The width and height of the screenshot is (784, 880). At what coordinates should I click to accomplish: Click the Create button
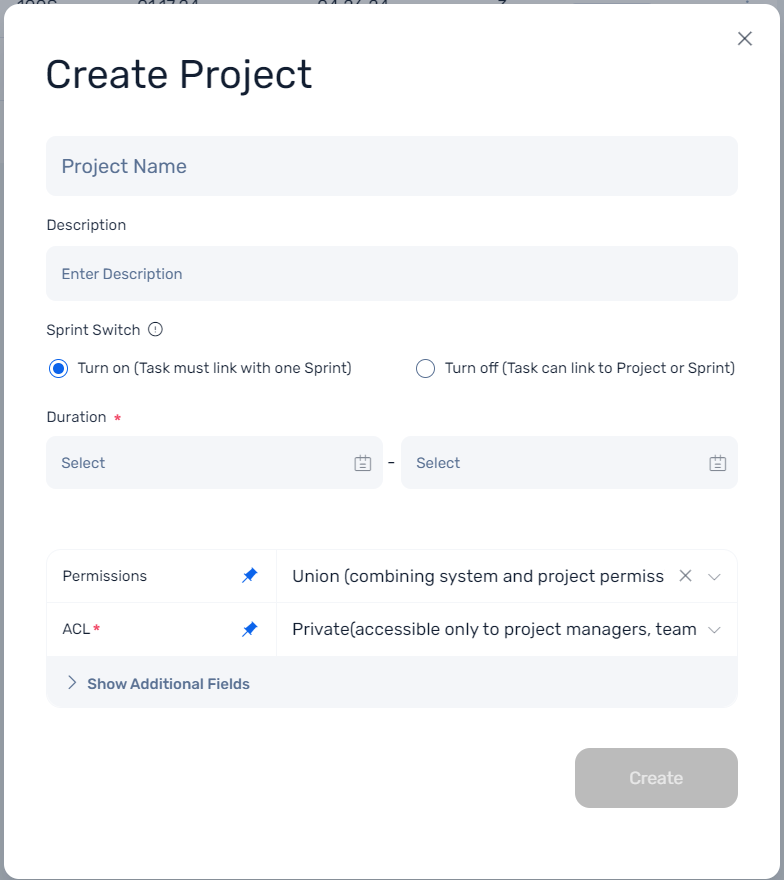coord(656,778)
